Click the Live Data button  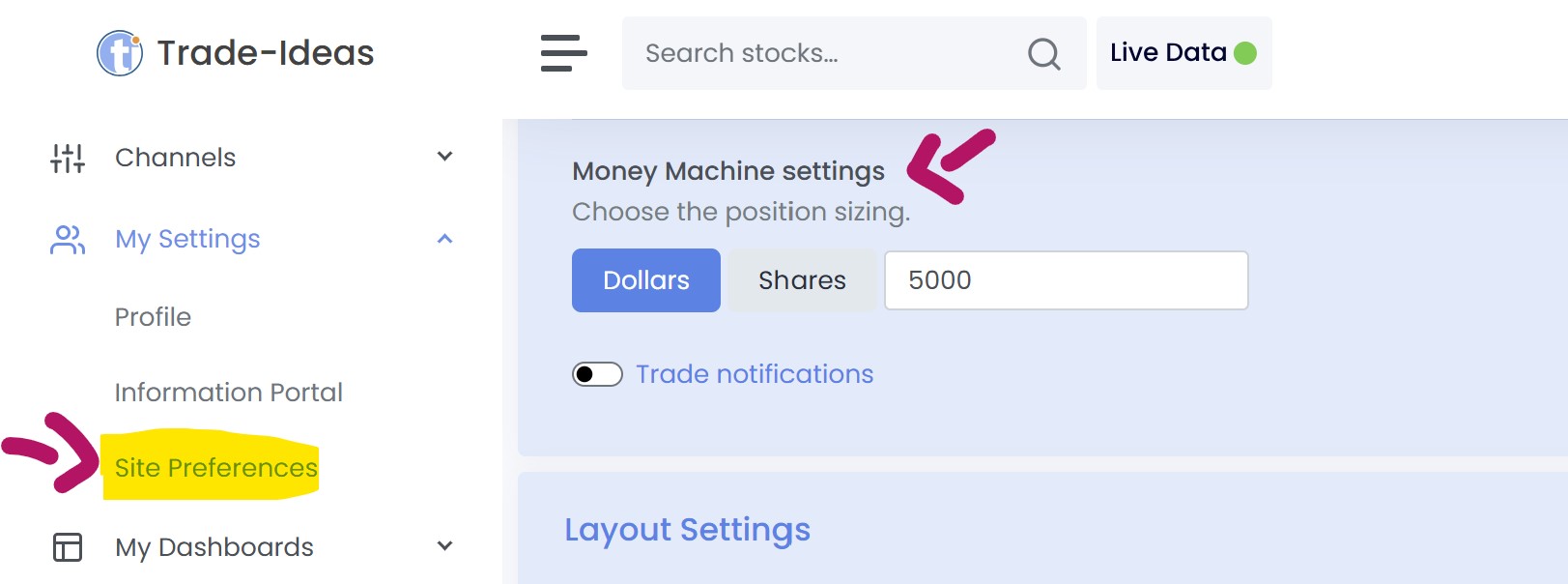(1169, 53)
